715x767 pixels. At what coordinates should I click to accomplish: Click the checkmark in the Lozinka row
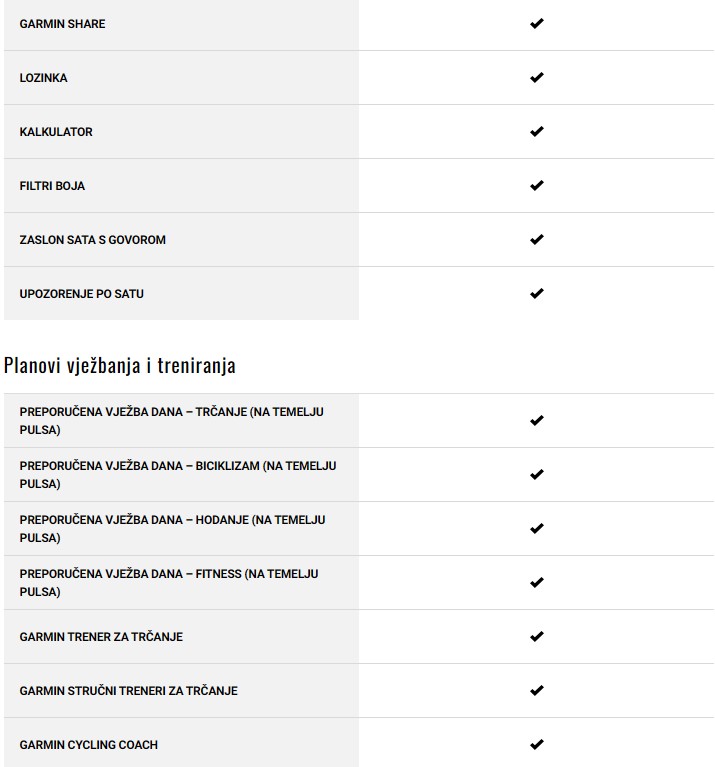click(536, 78)
